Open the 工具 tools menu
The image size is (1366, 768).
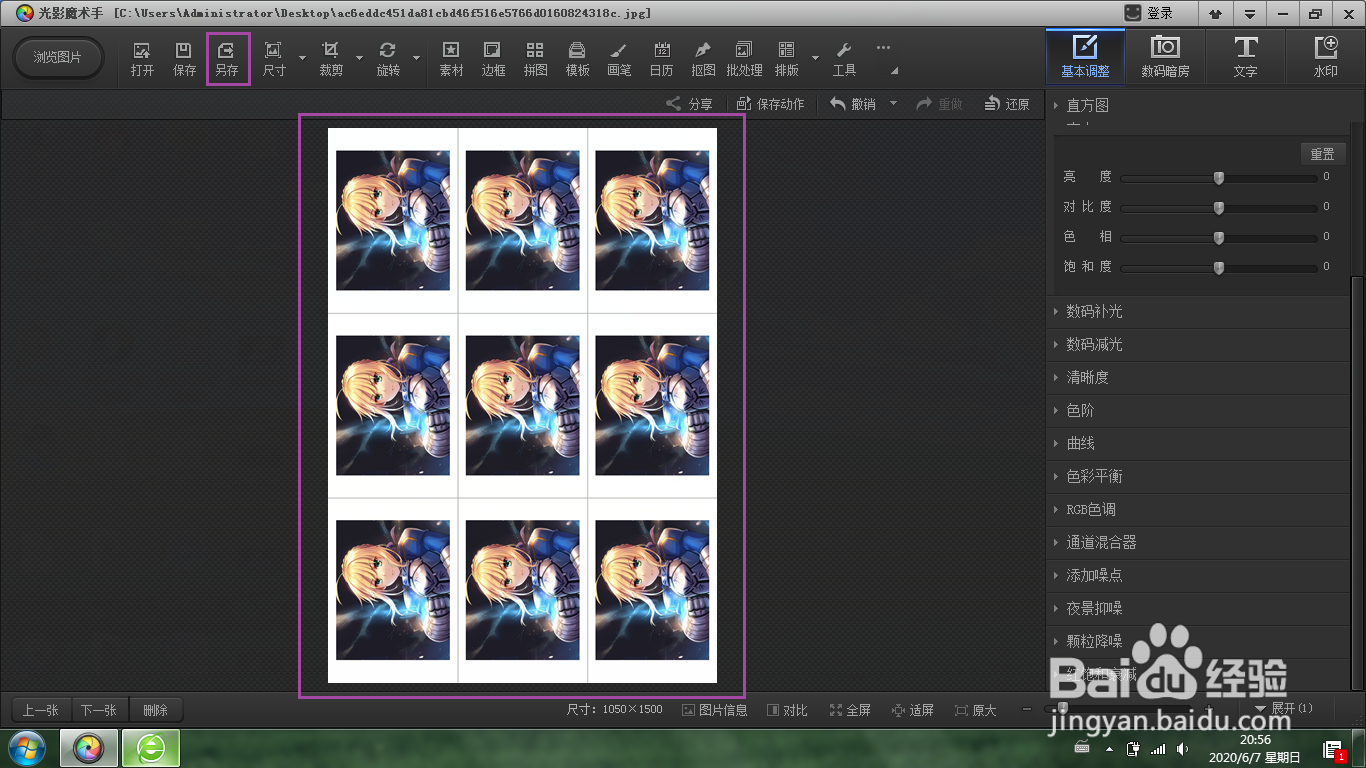click(x=844, y=59)
